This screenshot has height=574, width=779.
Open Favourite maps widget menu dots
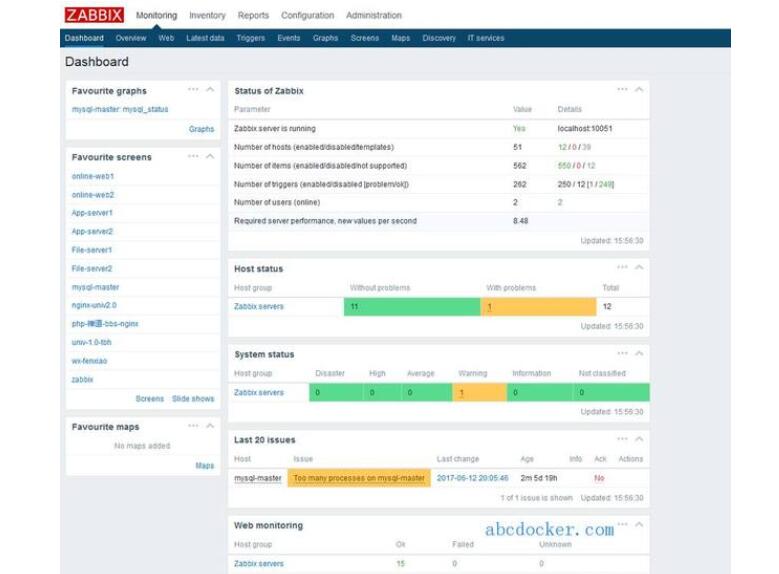[x=193, y=426]
